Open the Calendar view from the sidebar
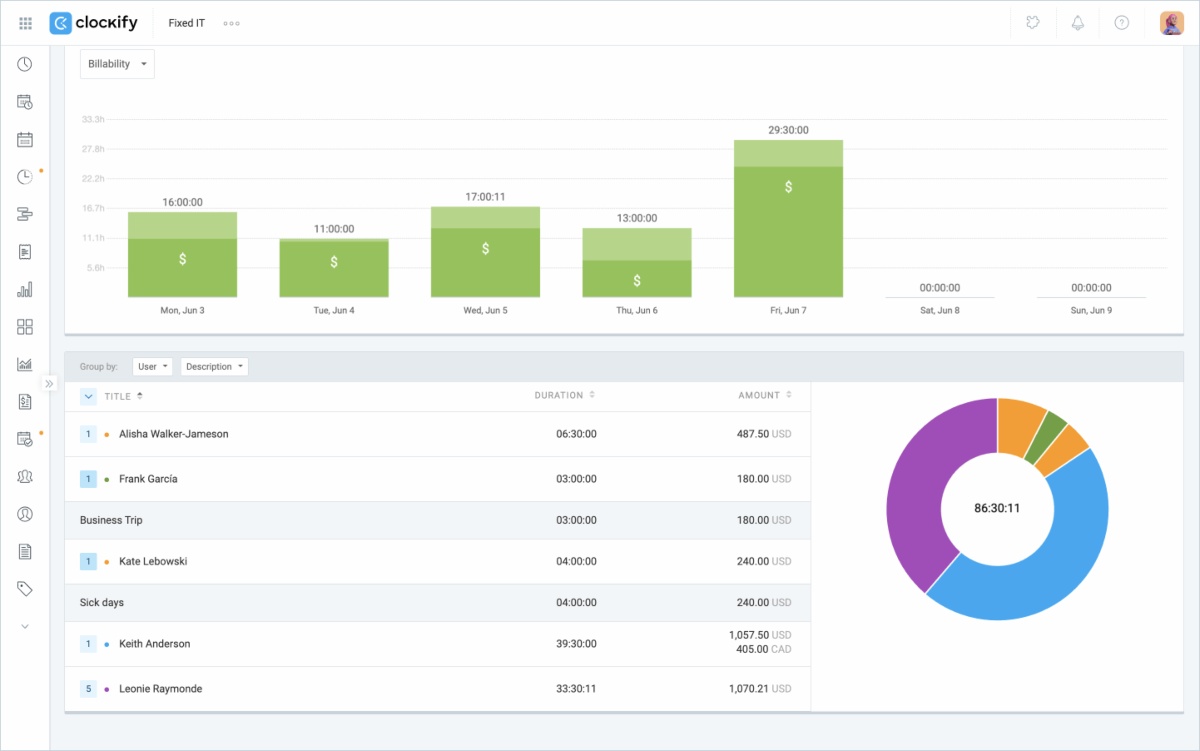The image size is (1200, 751). [x=24, y=138]
